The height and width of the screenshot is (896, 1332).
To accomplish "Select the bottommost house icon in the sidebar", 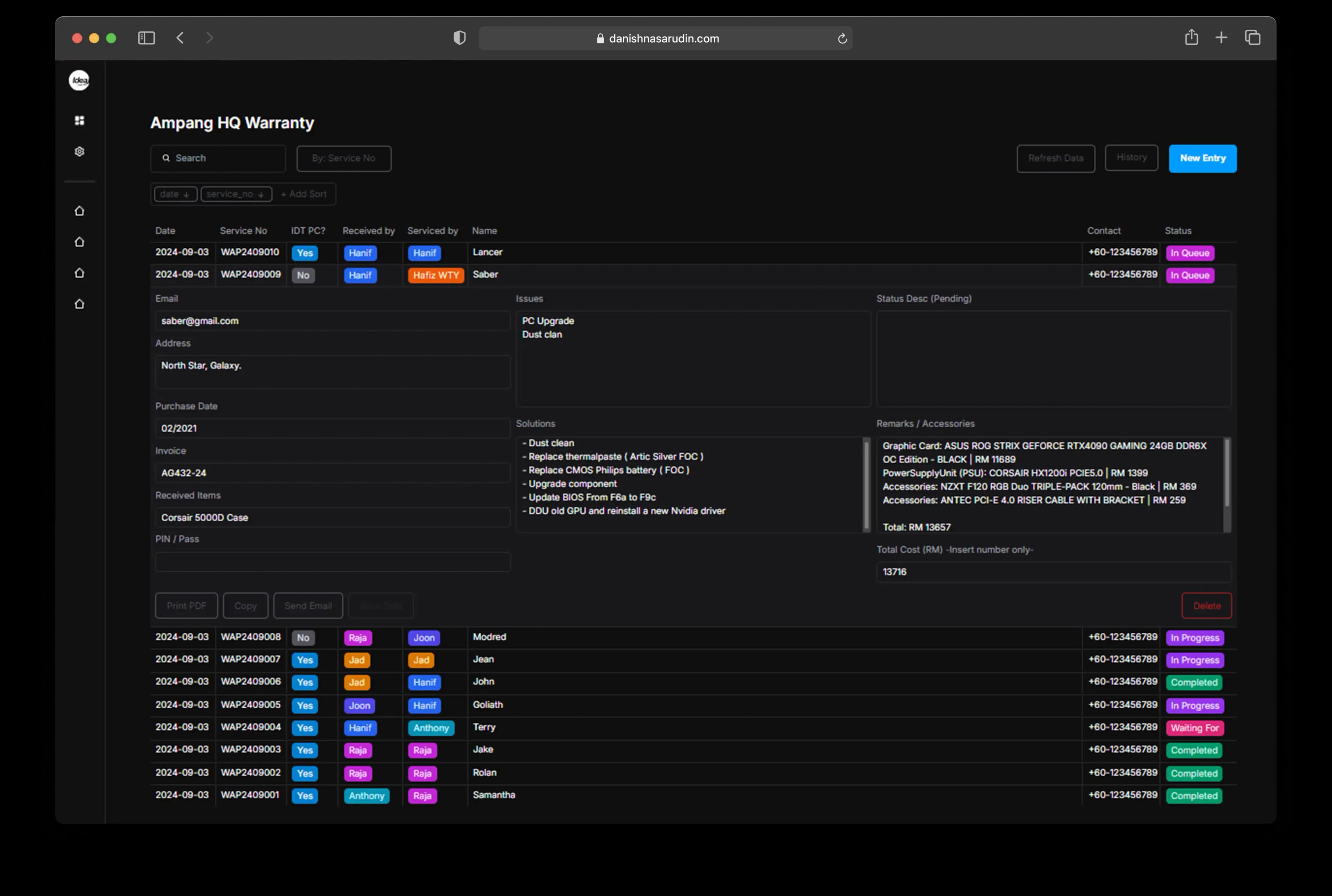I will (x=79, y=304).
